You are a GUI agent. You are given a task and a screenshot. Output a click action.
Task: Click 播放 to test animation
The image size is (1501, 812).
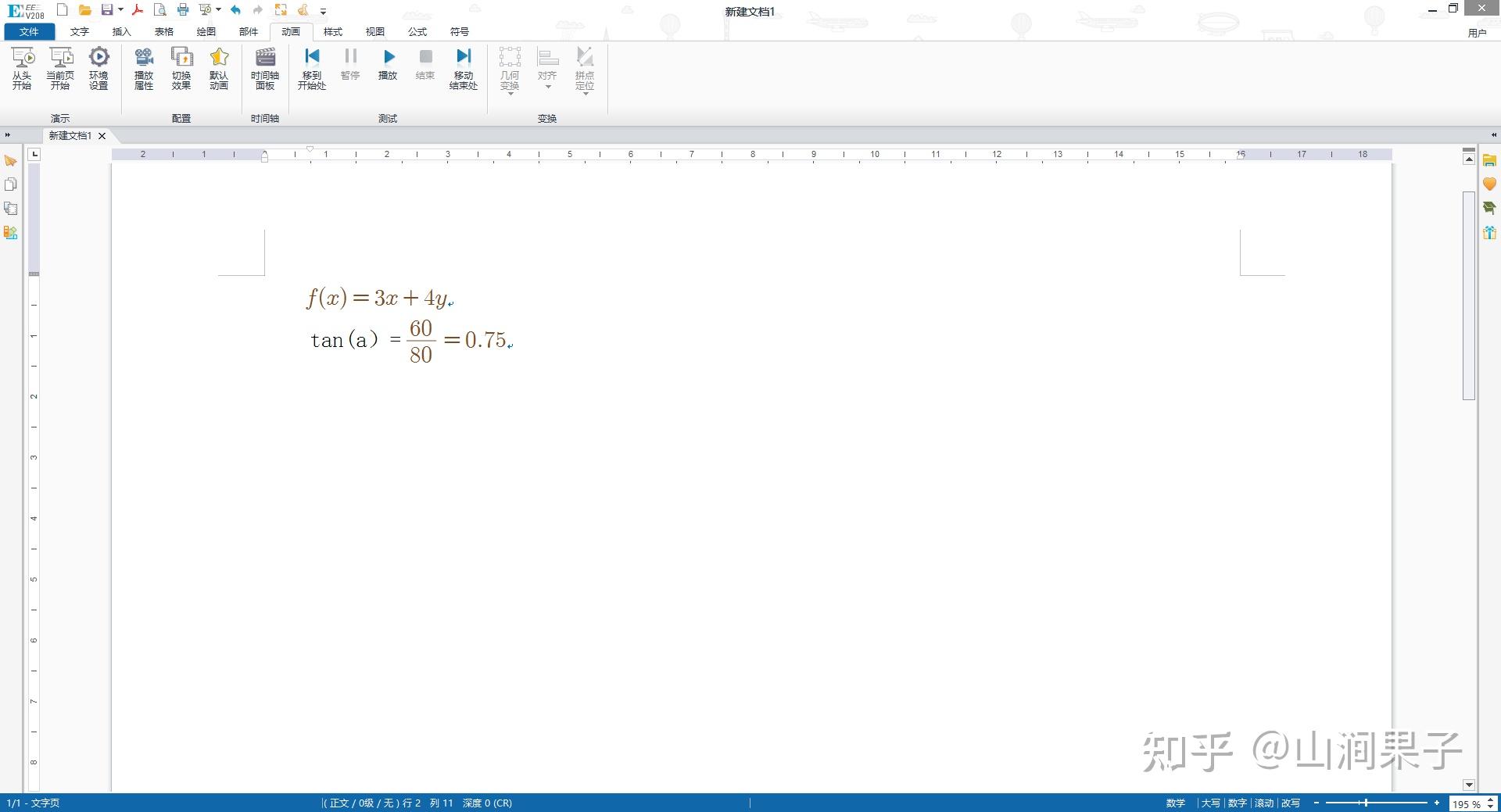point(388,65)
